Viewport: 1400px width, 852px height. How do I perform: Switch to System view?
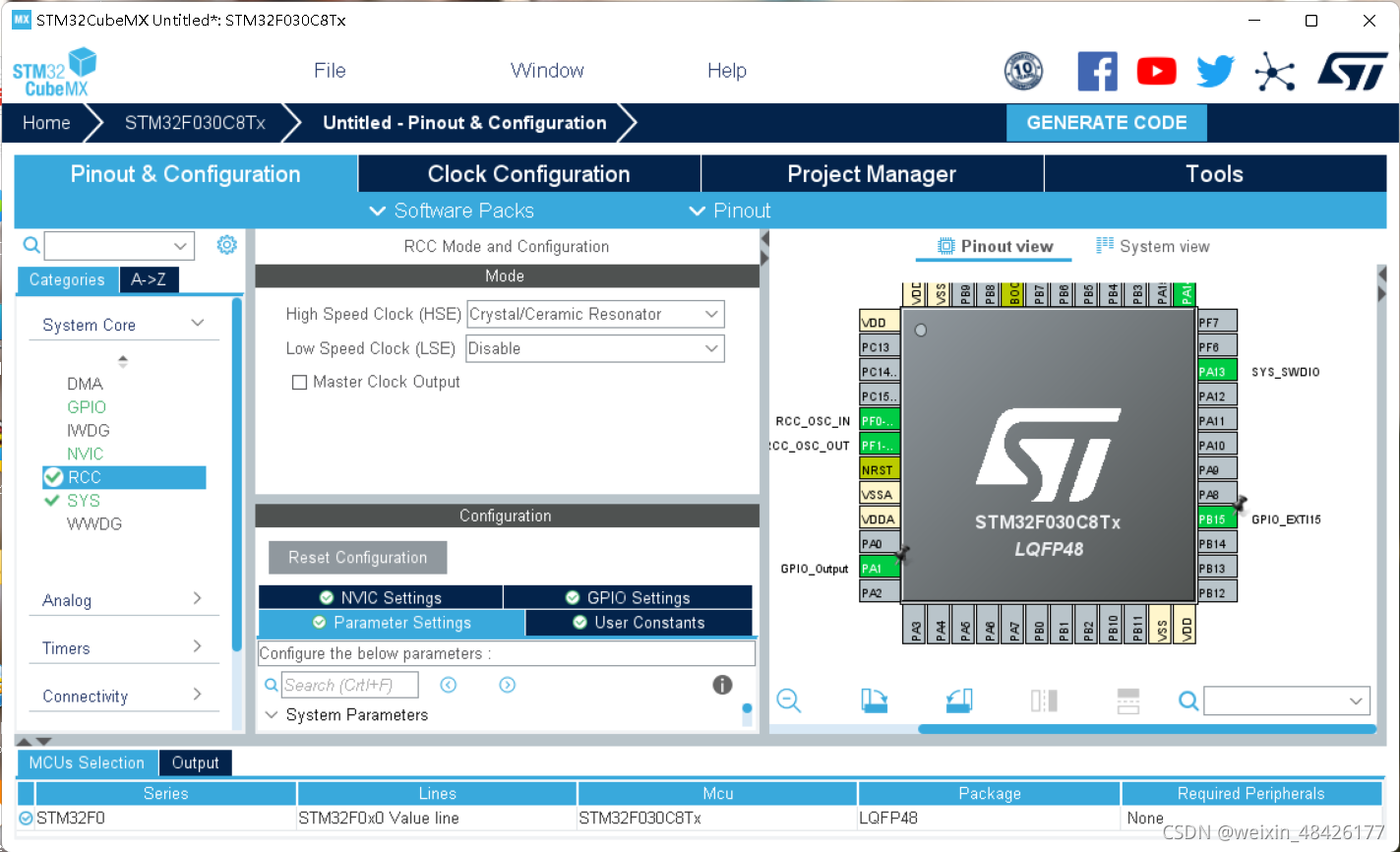[x=1153, y=246]
